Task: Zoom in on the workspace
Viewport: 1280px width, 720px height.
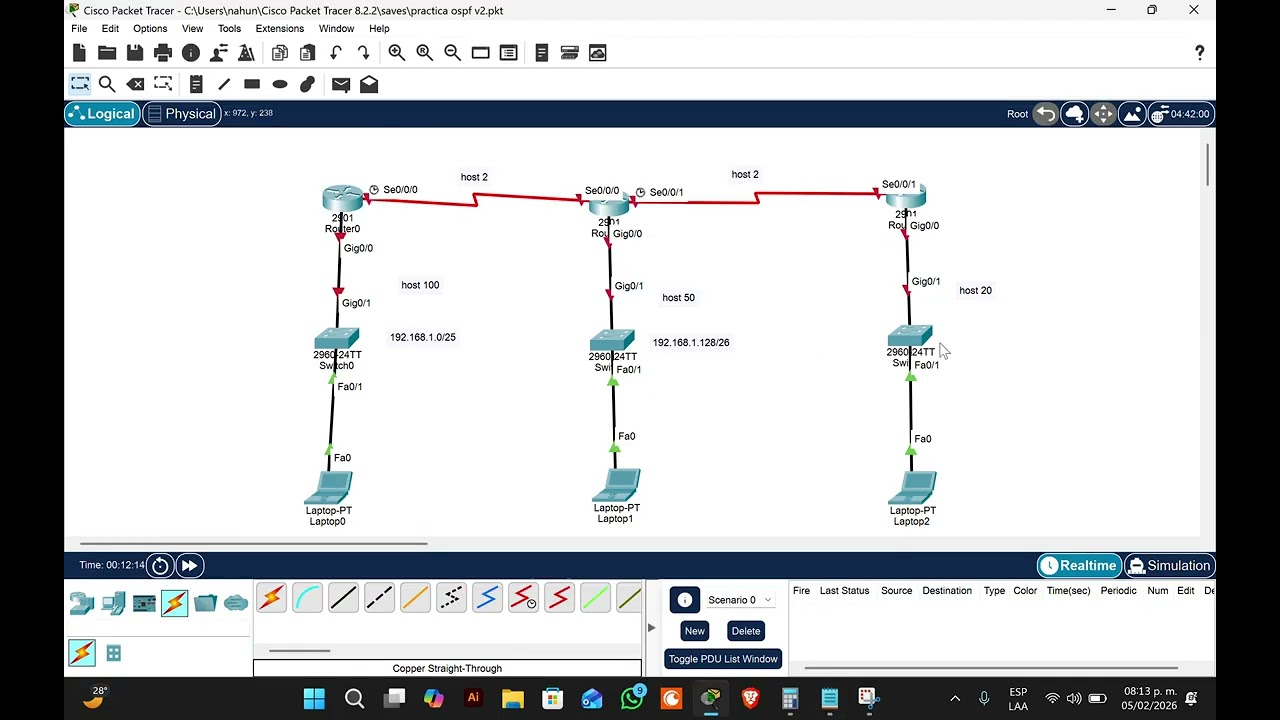Action: 397,53
